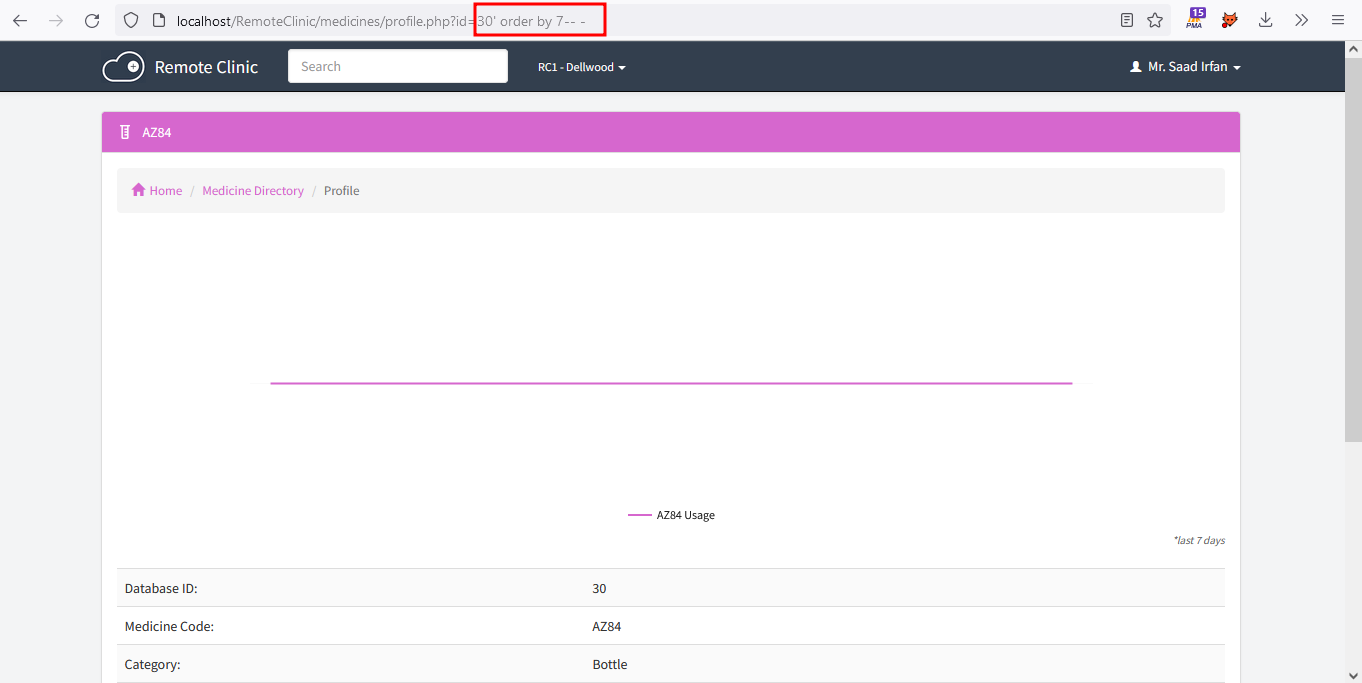Select the Category label
The height and width of the screenshot is (683, 1362).
152,664
